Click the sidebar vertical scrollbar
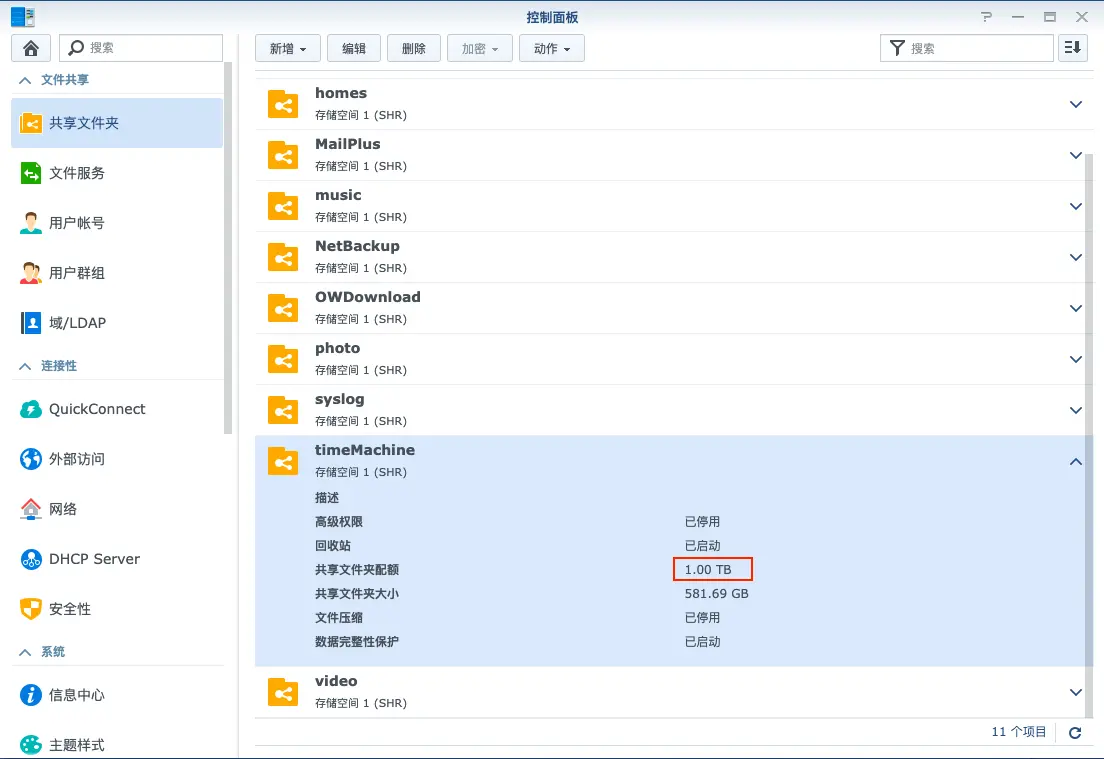Image resolution: width=1104 pixels, height=759 pixels. point(227,246)
